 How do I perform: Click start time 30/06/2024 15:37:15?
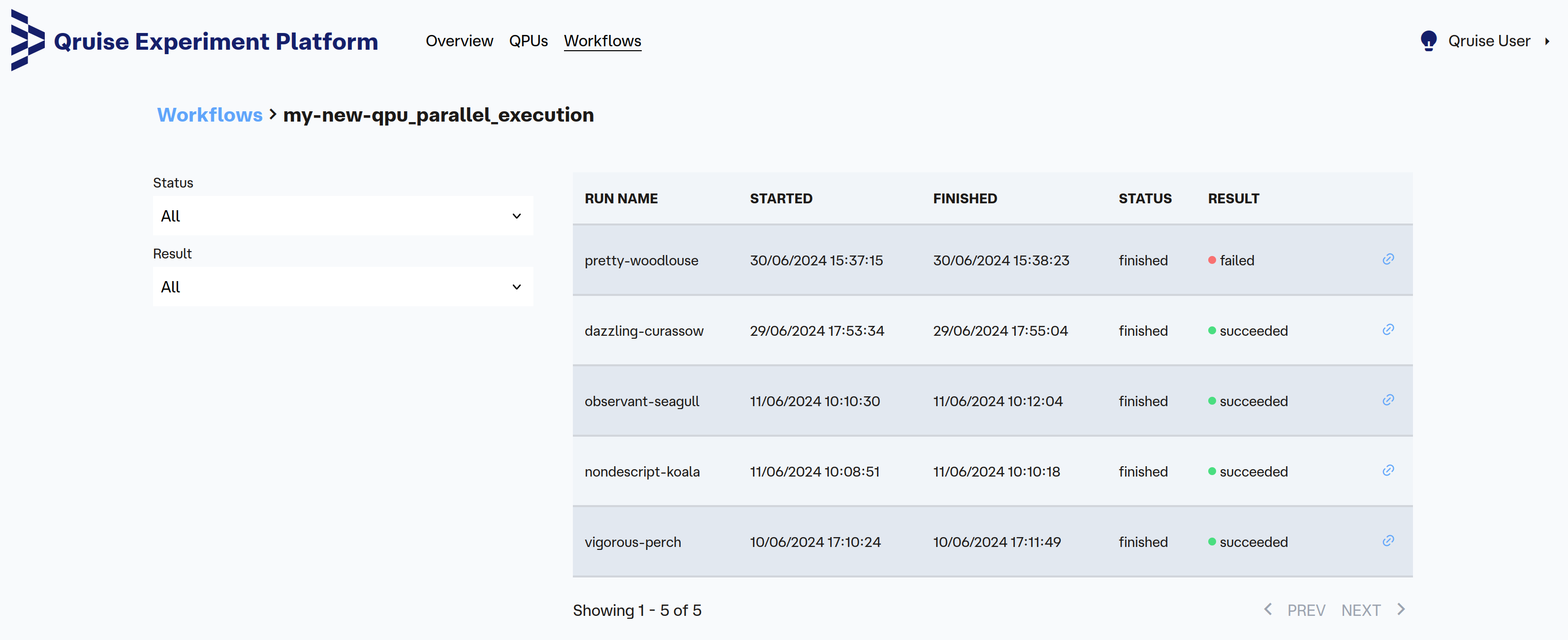click(816, 260)
